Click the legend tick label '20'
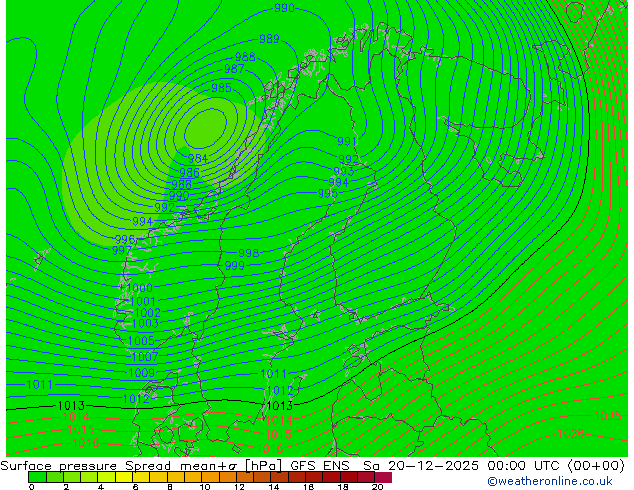Viewport: 634px width, 490px height. tap(378, 487)
